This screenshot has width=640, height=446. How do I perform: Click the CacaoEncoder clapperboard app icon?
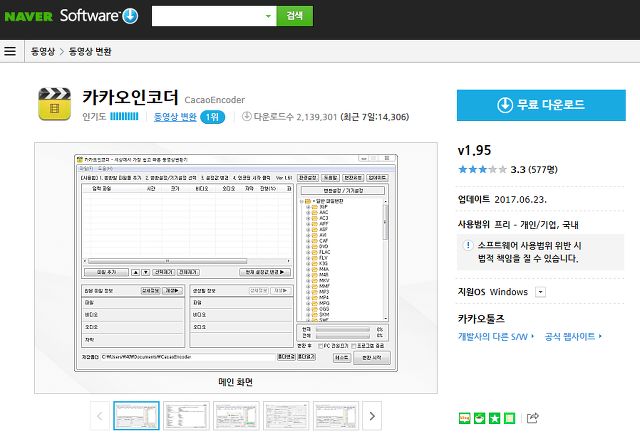coord(54,104)
